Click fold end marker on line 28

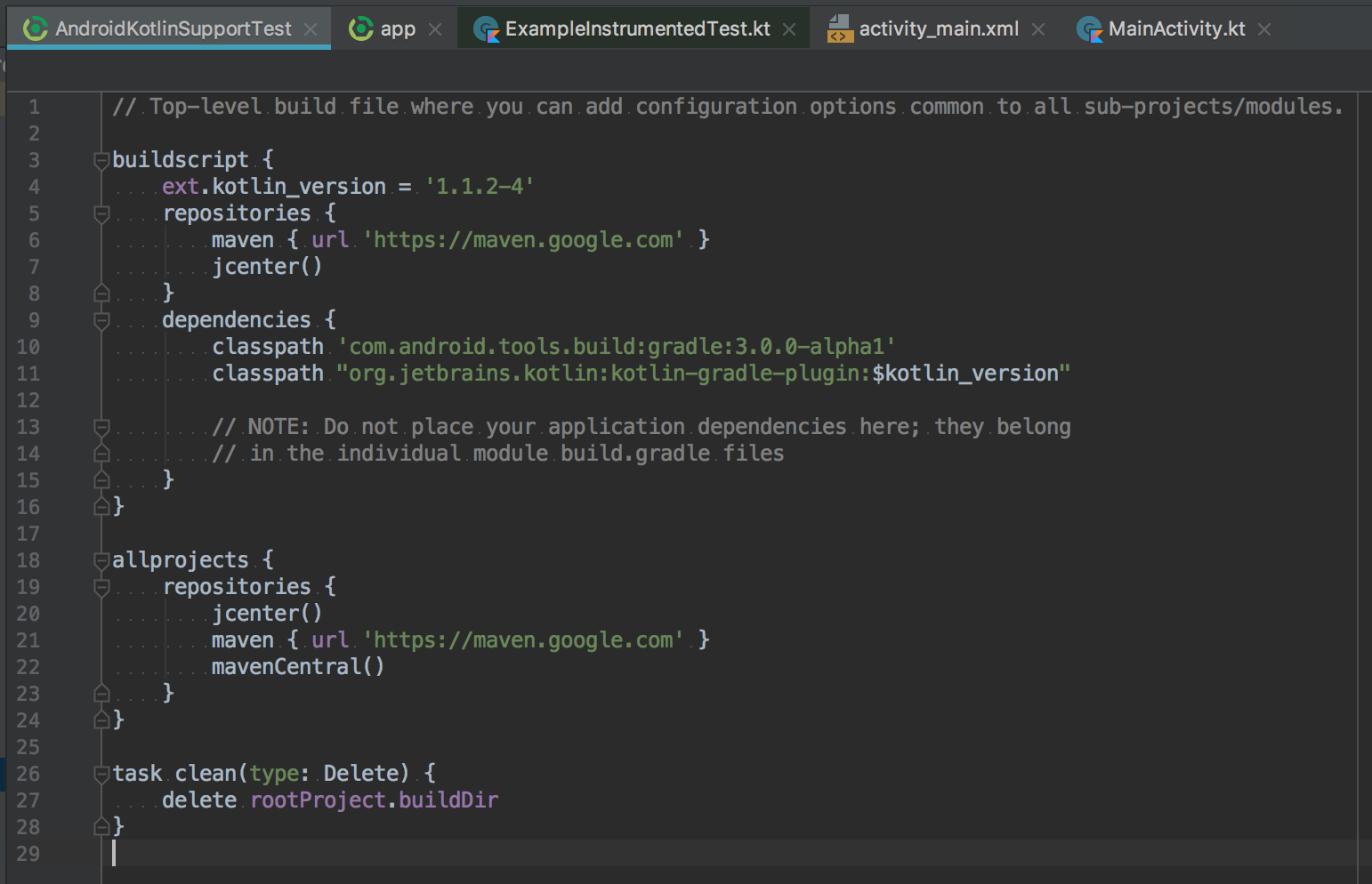point(101,826)
